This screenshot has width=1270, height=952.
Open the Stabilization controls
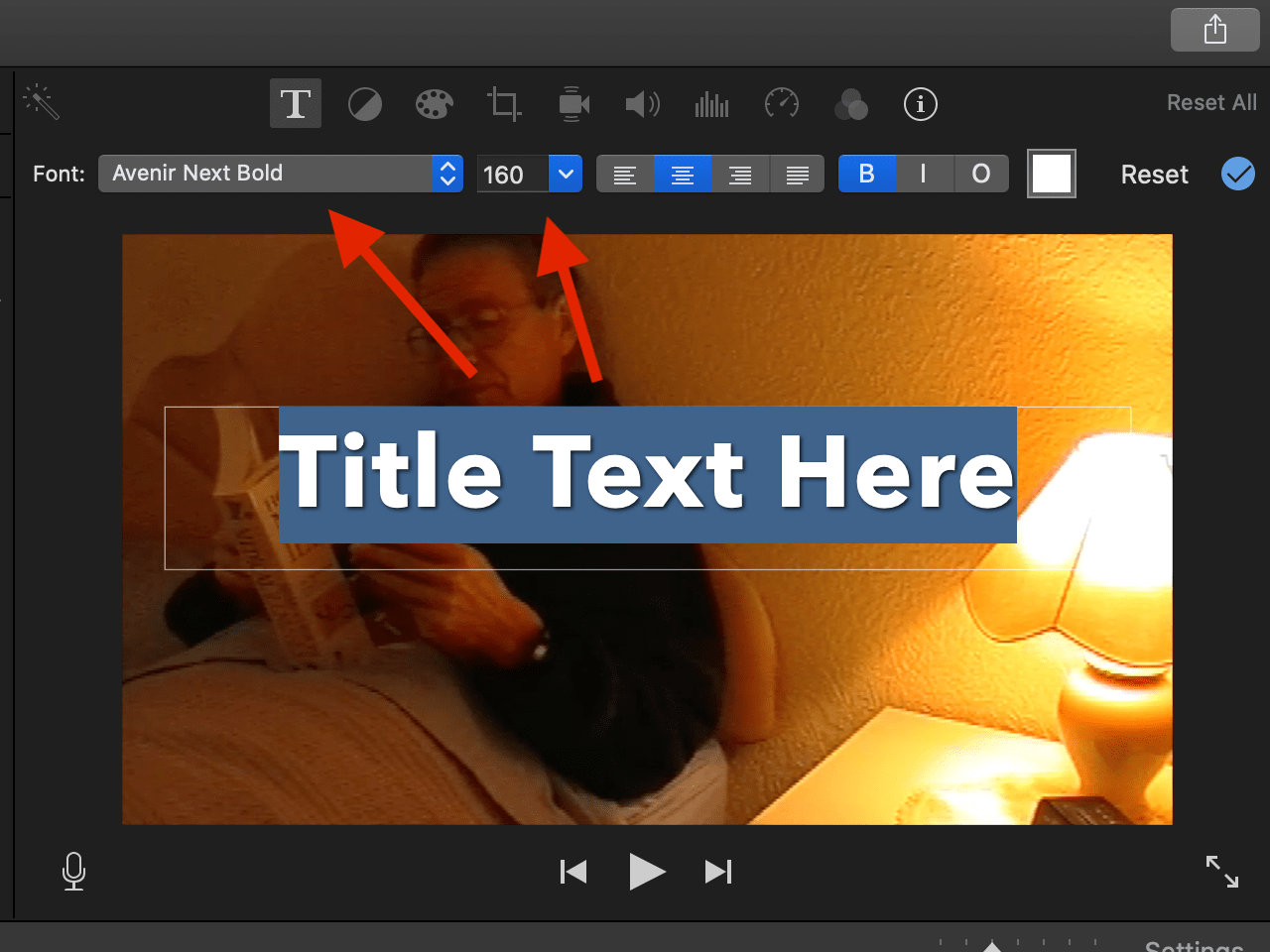572,103
